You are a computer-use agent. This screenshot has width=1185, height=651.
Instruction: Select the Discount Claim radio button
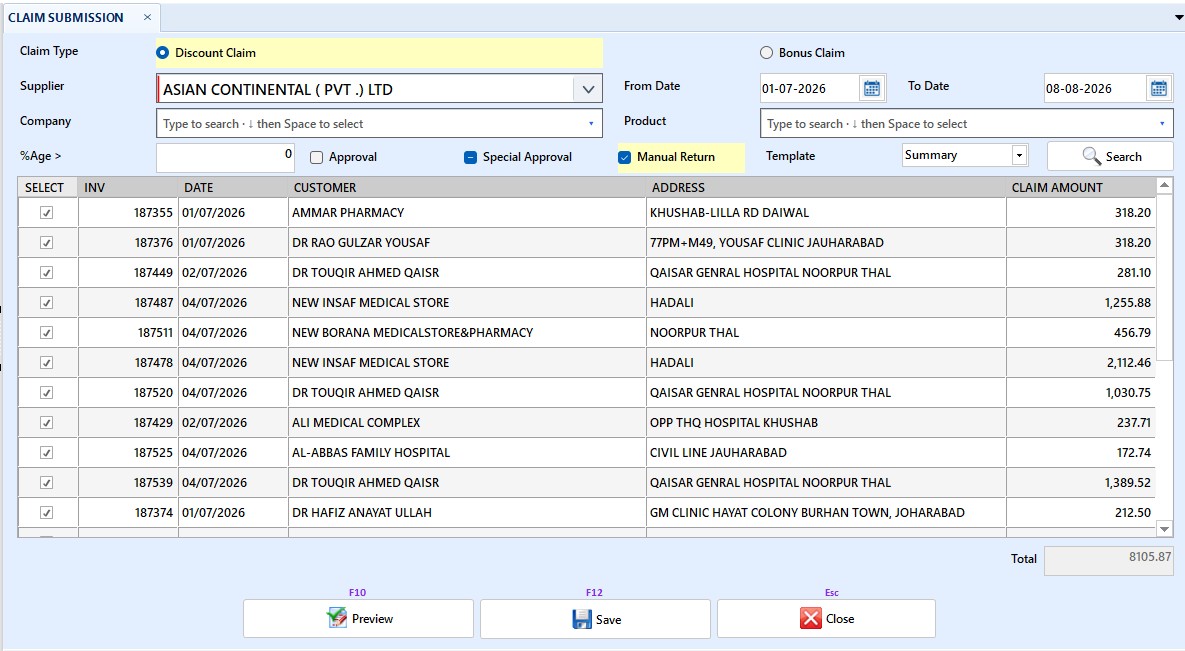click(162, 53)
